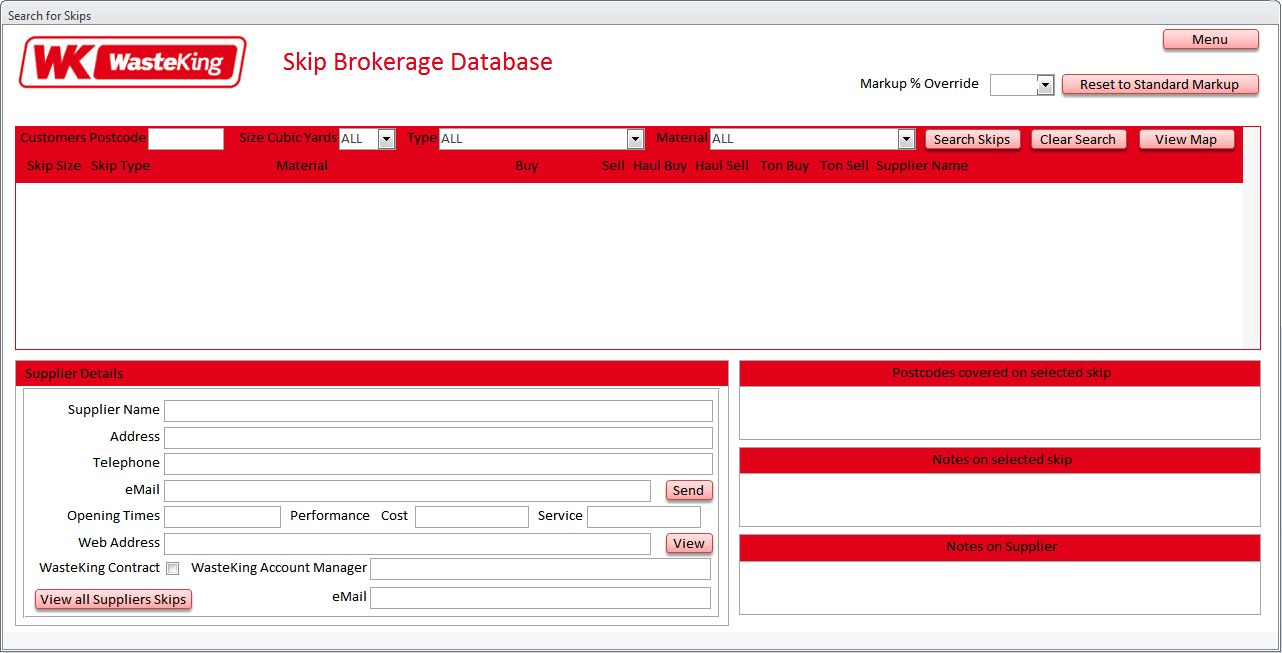Click the Skip Brokerage Database title

[x=418, y=62]
